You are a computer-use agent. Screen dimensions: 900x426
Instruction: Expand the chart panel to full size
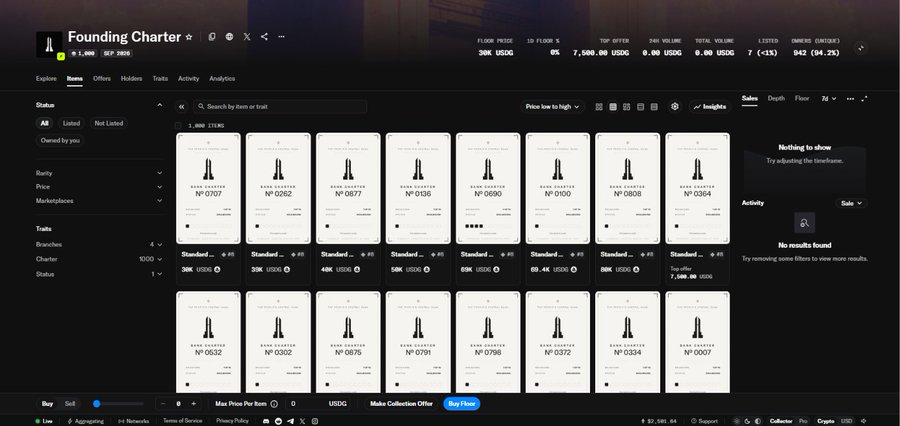[864, 99]
